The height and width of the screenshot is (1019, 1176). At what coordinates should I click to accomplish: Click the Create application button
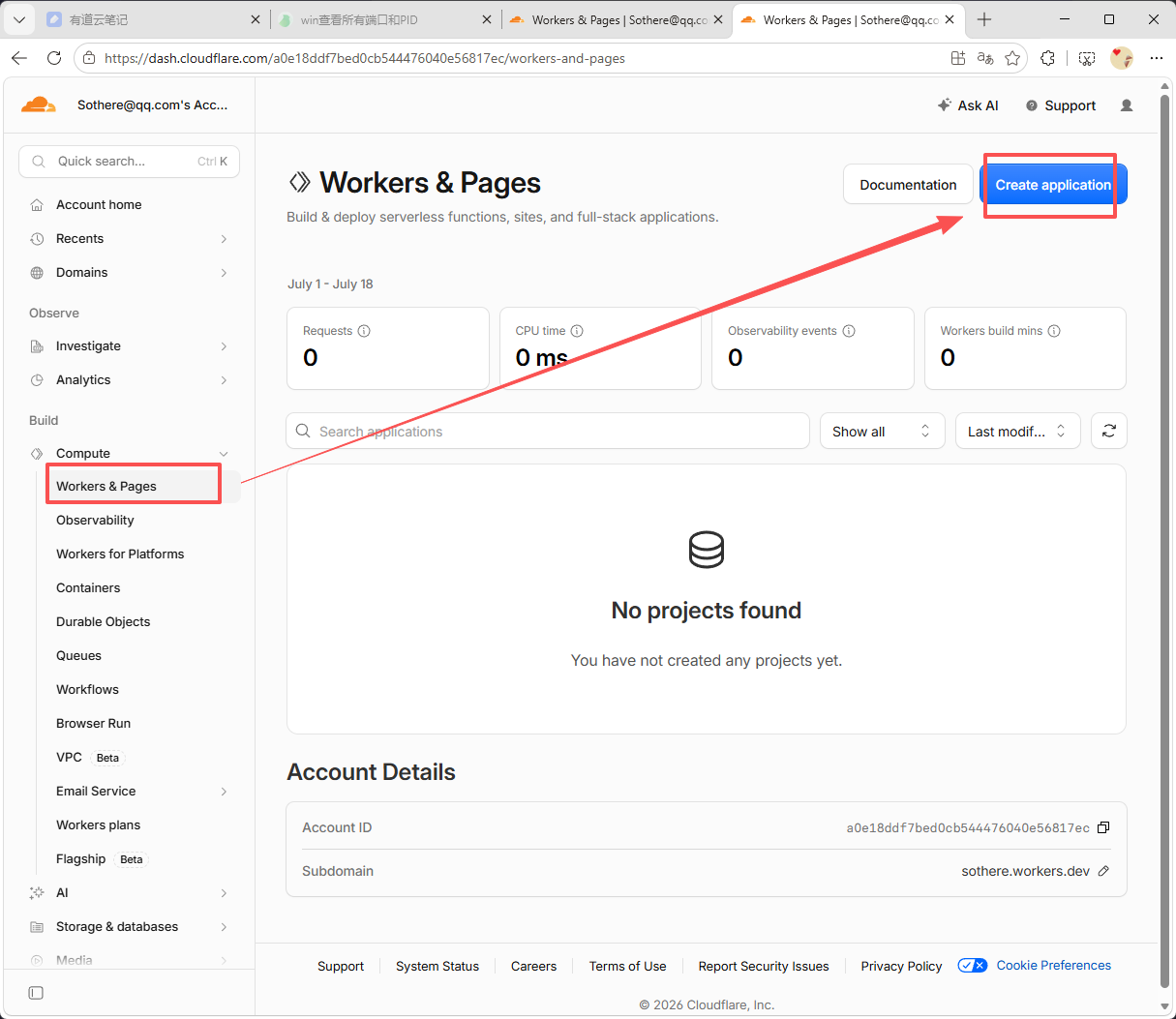click(x=1053, y=185)
